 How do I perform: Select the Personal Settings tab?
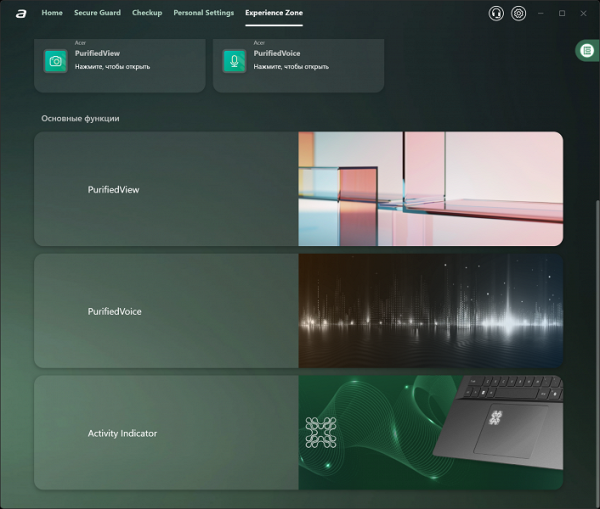pos(203,13)
